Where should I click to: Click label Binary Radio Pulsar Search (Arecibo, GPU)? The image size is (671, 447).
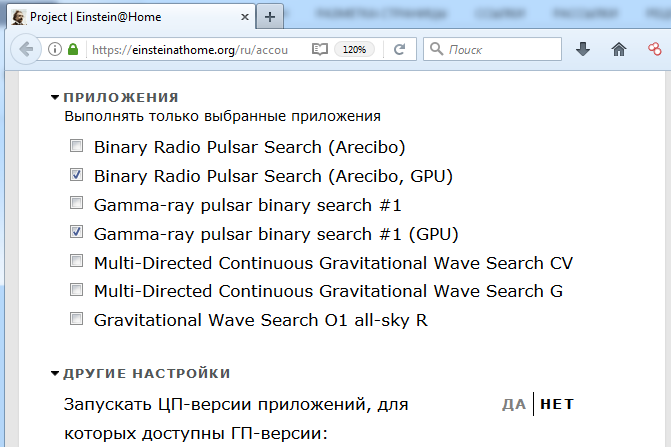(273, 176)
